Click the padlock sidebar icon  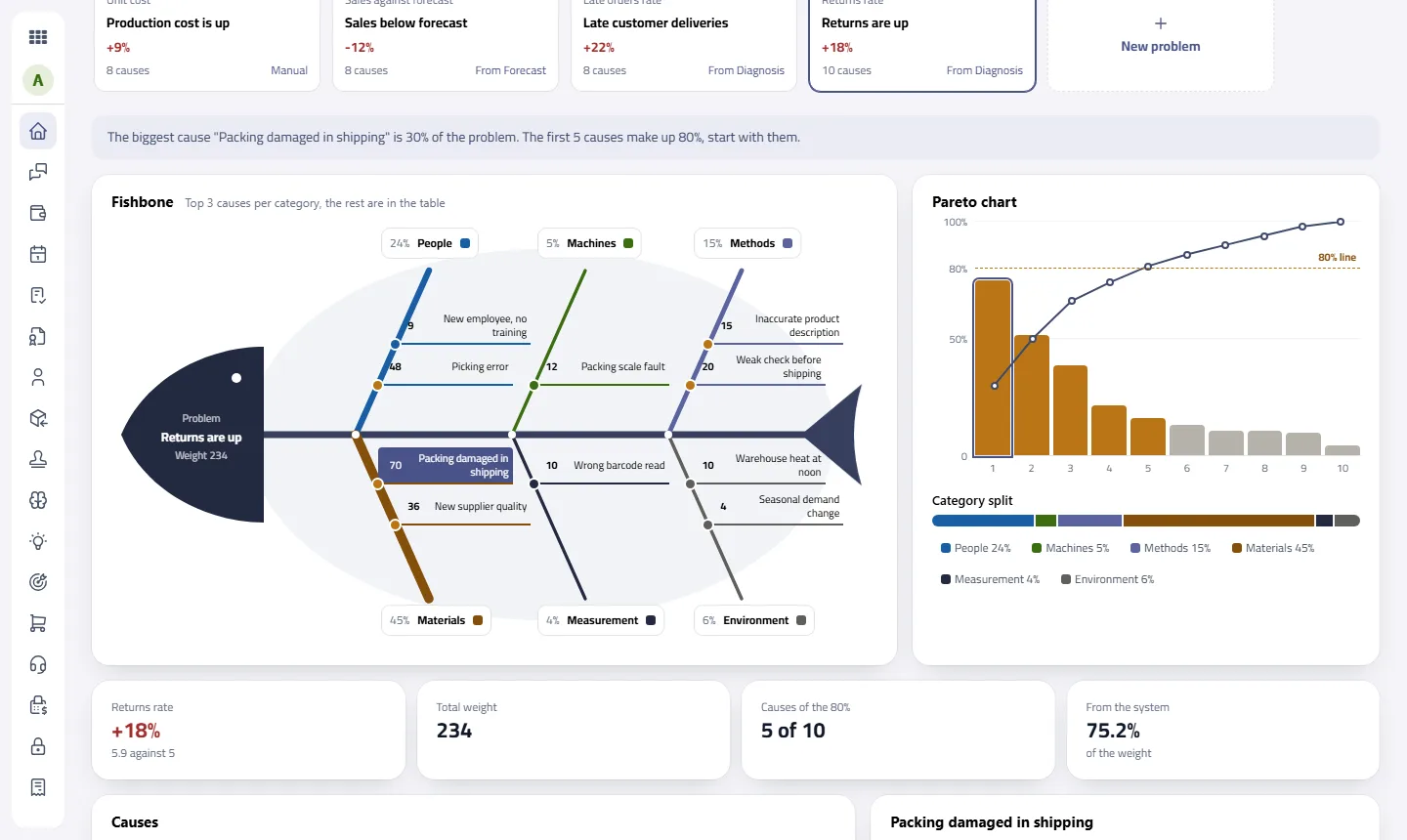[x=38, y=746]
